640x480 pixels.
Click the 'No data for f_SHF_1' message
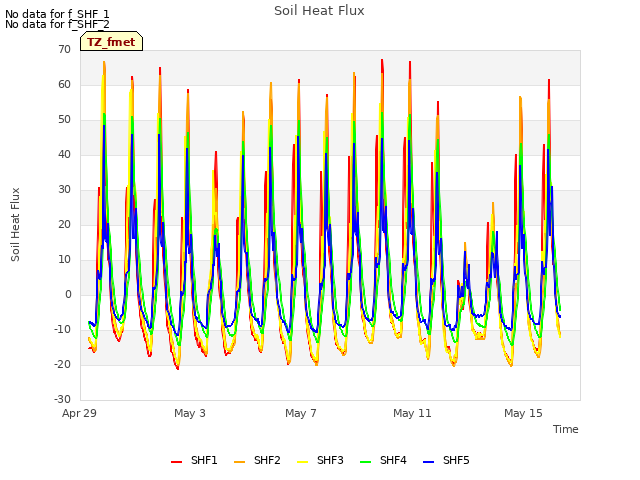pyautogui.click(x=57, y=14)
